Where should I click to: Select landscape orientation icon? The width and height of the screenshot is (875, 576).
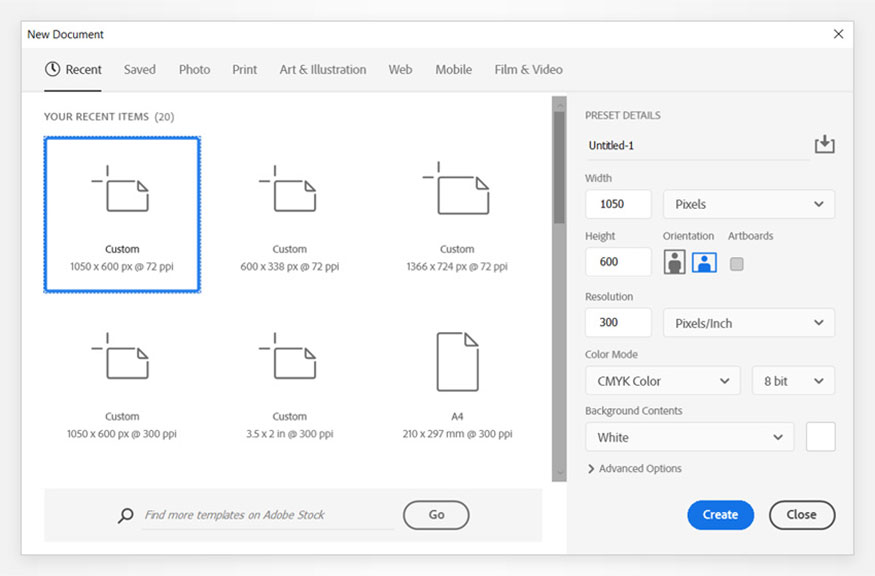(704, 262)
